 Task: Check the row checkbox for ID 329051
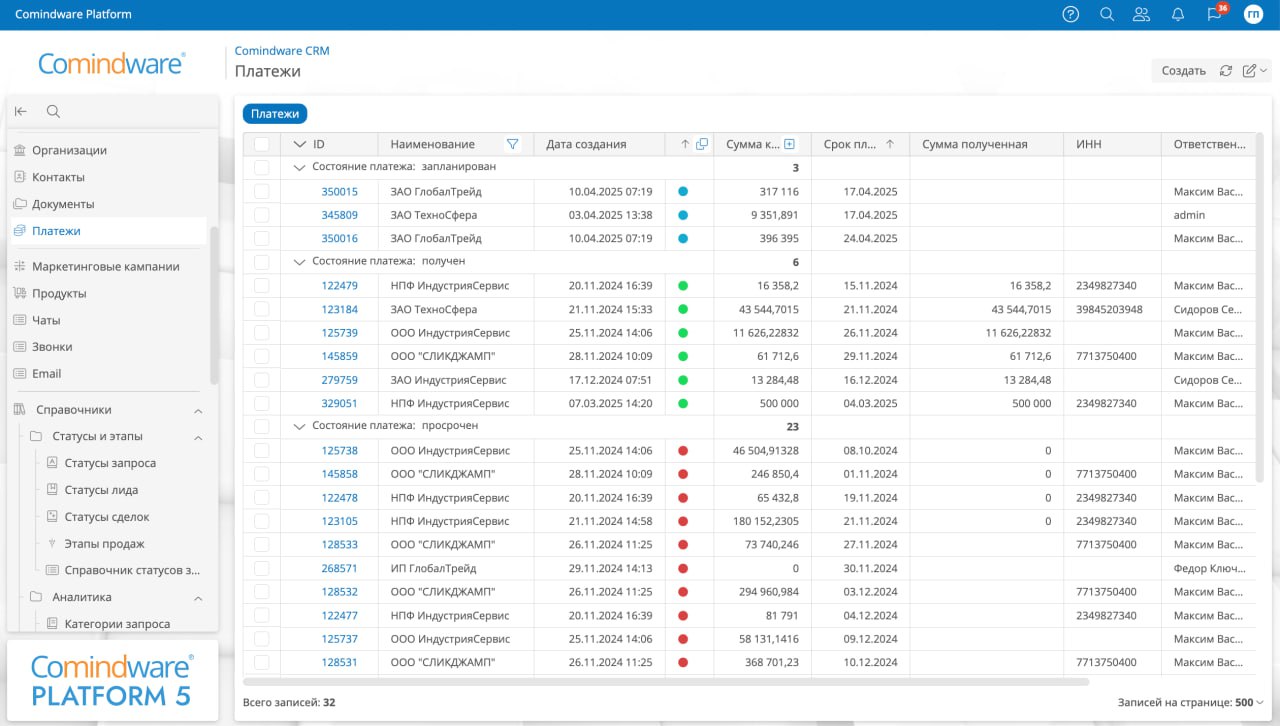(262, 403)
